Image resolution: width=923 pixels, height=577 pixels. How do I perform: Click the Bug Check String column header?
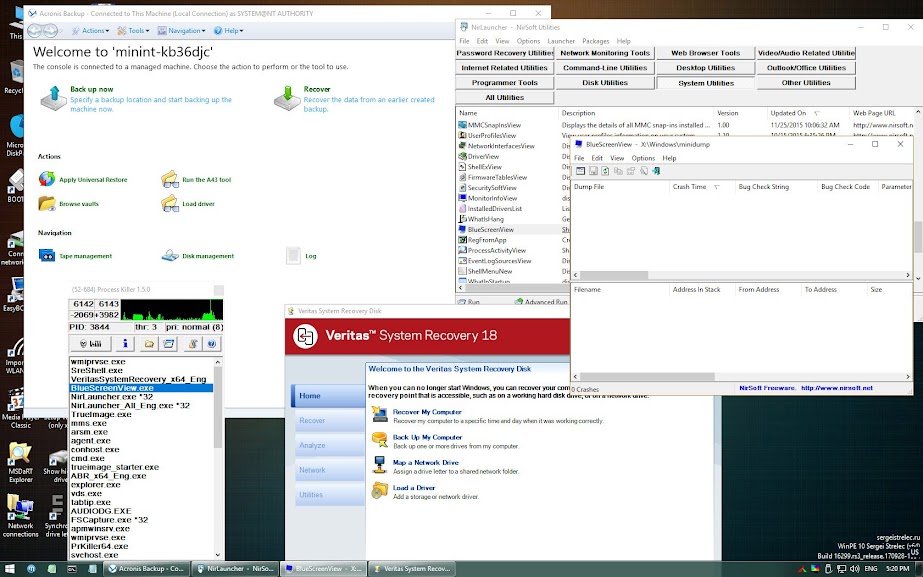[776, 187]
